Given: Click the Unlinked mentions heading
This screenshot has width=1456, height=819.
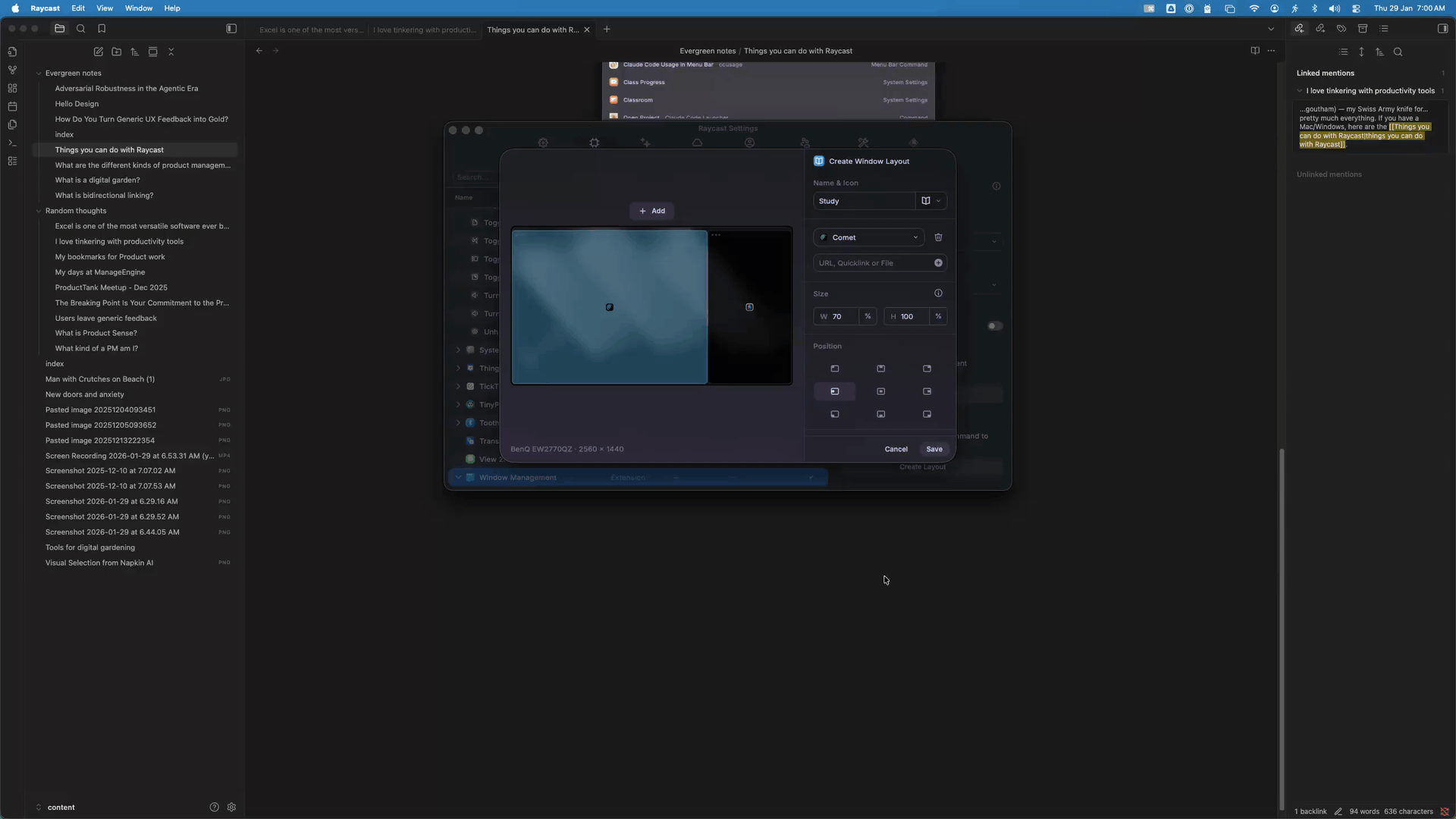Looking at the screenshot, I should coord(1329,174).
